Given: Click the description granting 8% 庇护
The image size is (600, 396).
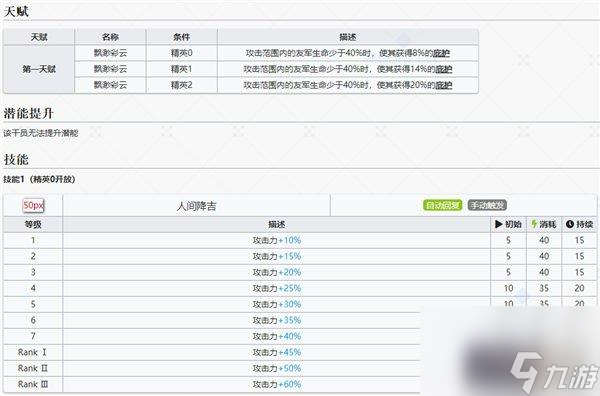Looking at the screenshot, I should click(x=348, y=53).
